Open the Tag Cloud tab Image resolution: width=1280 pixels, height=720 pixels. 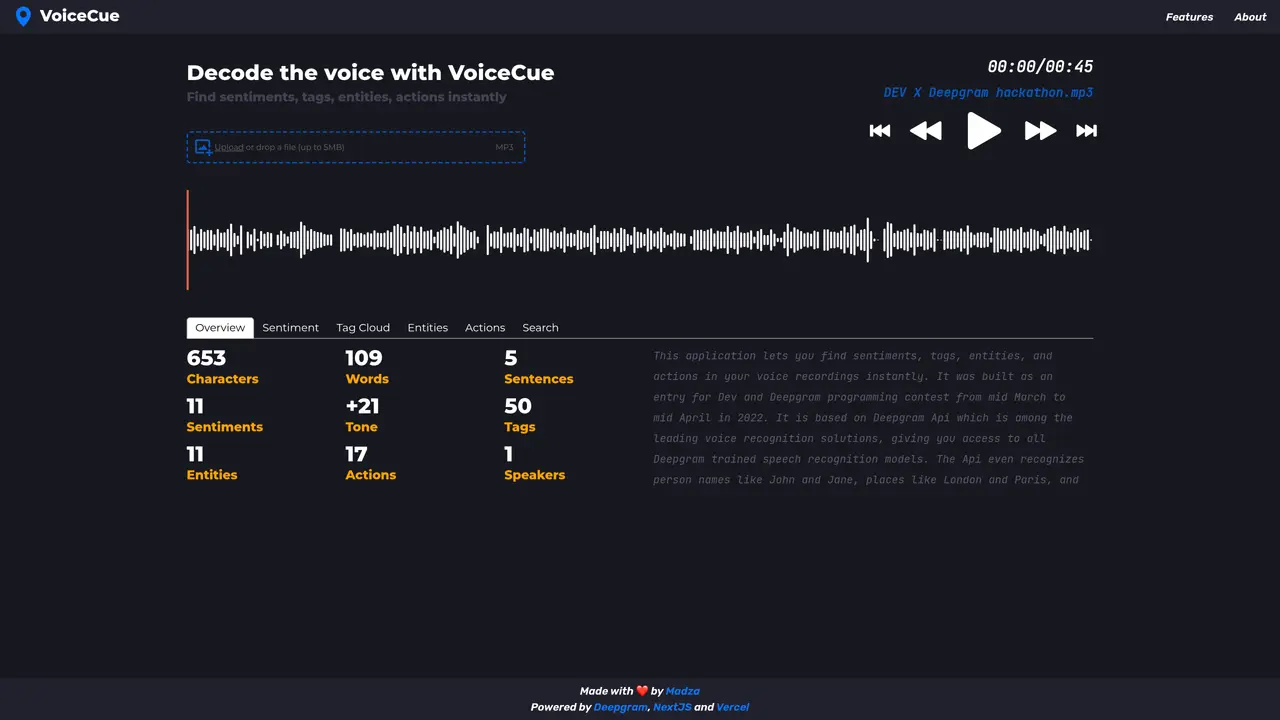click(x=363, y=328)
